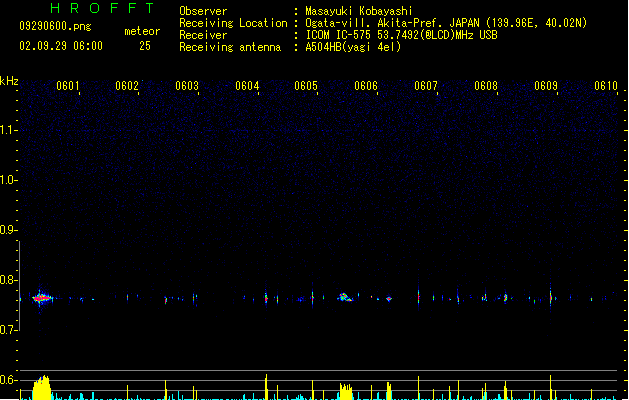The width and height of the screenshot is (629, 400).
Task: Click the 0602 time marker
Action: click(x=127, y=86)
